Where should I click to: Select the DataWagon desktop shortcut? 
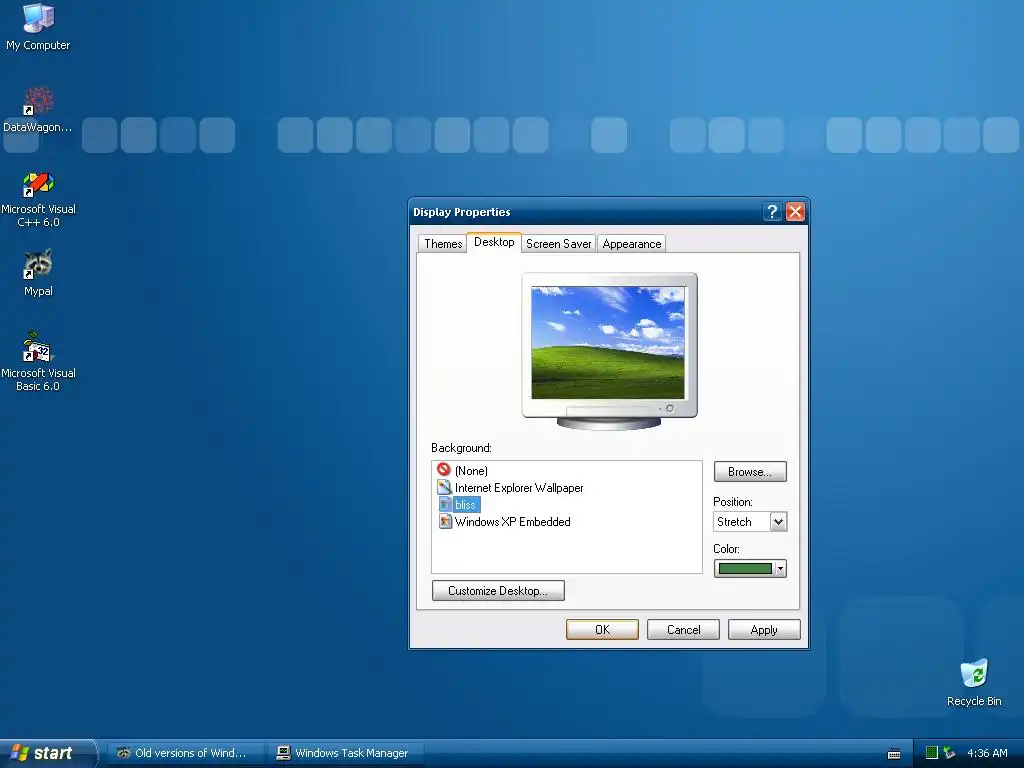point(38,109)
